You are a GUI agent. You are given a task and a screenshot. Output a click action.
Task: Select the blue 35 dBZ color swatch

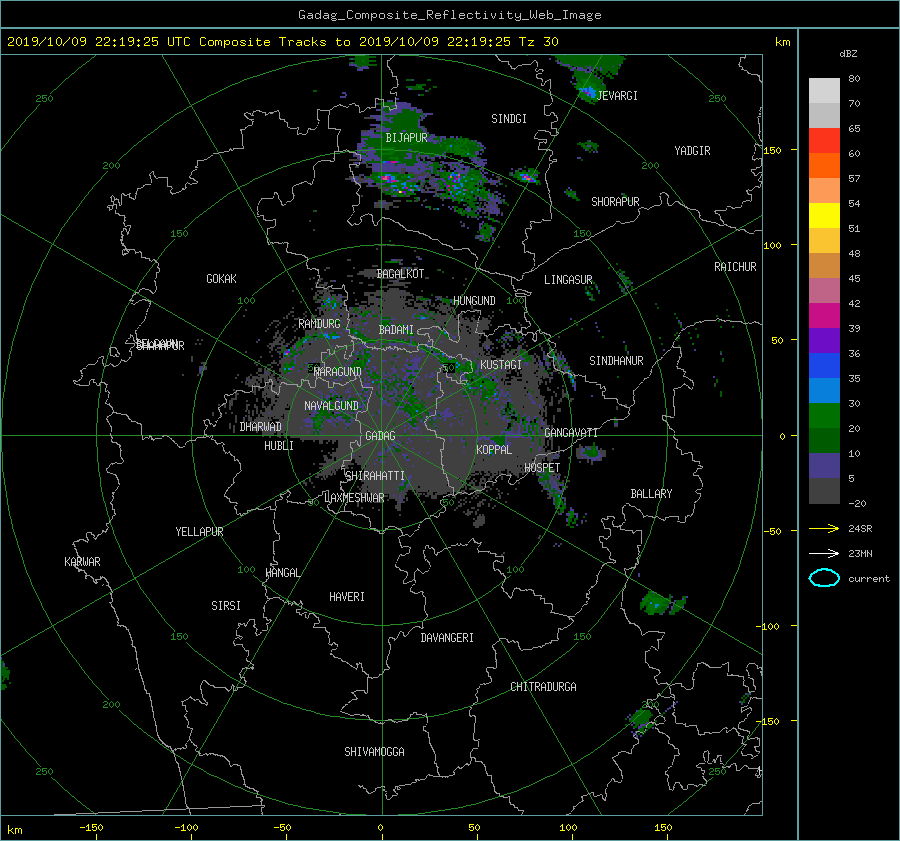[824, 365]
